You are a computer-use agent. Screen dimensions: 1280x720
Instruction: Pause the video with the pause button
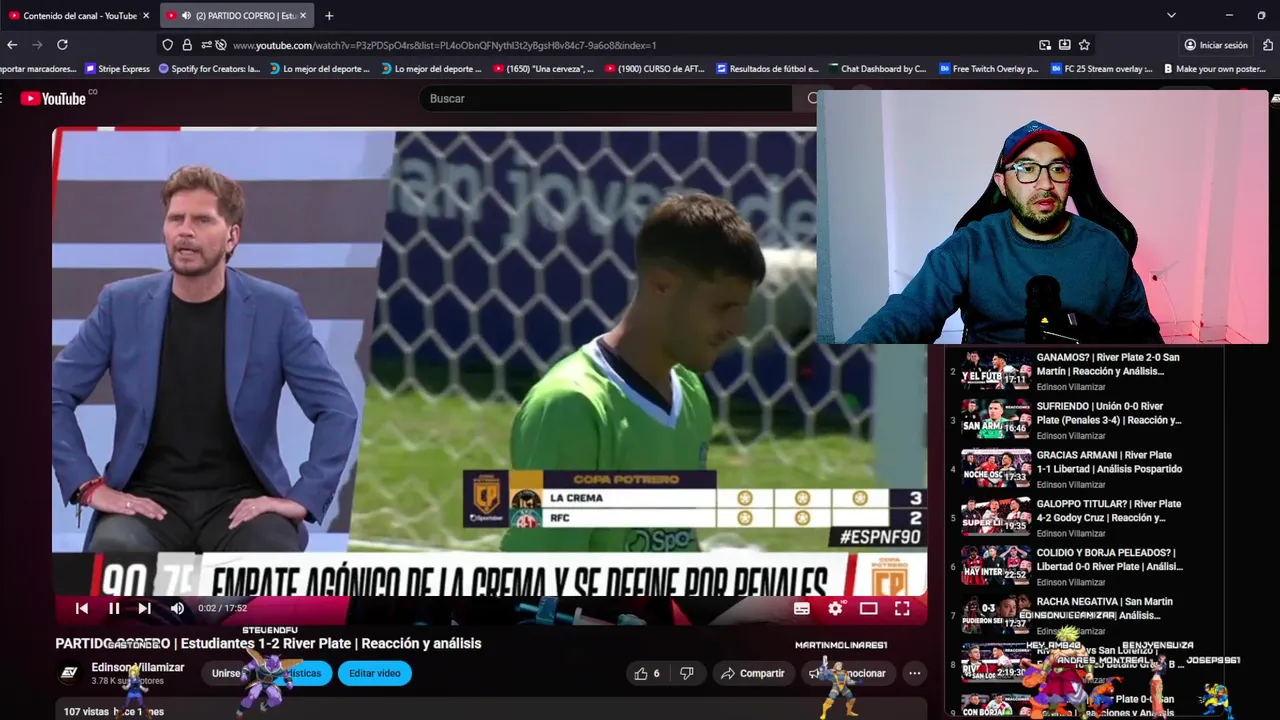coord(114,608)
